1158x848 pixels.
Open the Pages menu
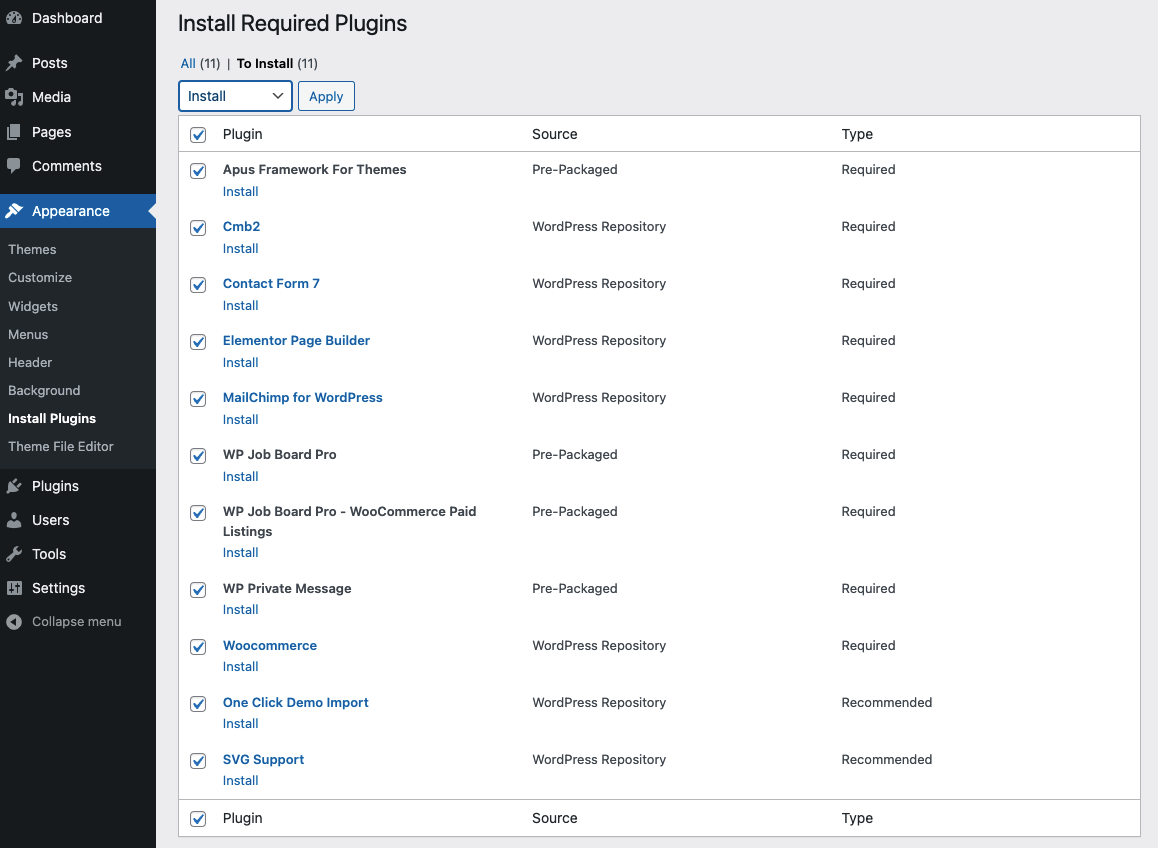point(52,132)
